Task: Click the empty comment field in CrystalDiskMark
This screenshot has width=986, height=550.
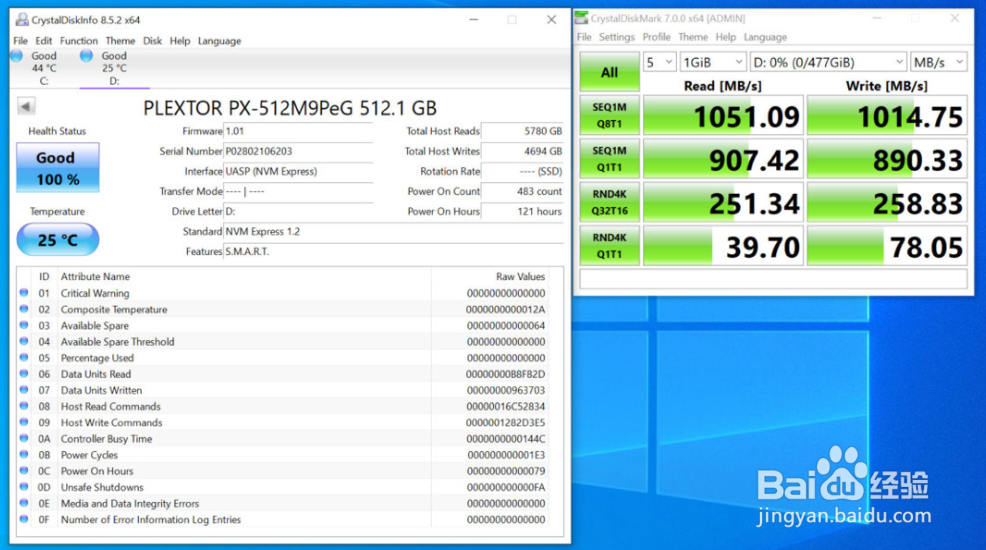Action: point(773,278)
